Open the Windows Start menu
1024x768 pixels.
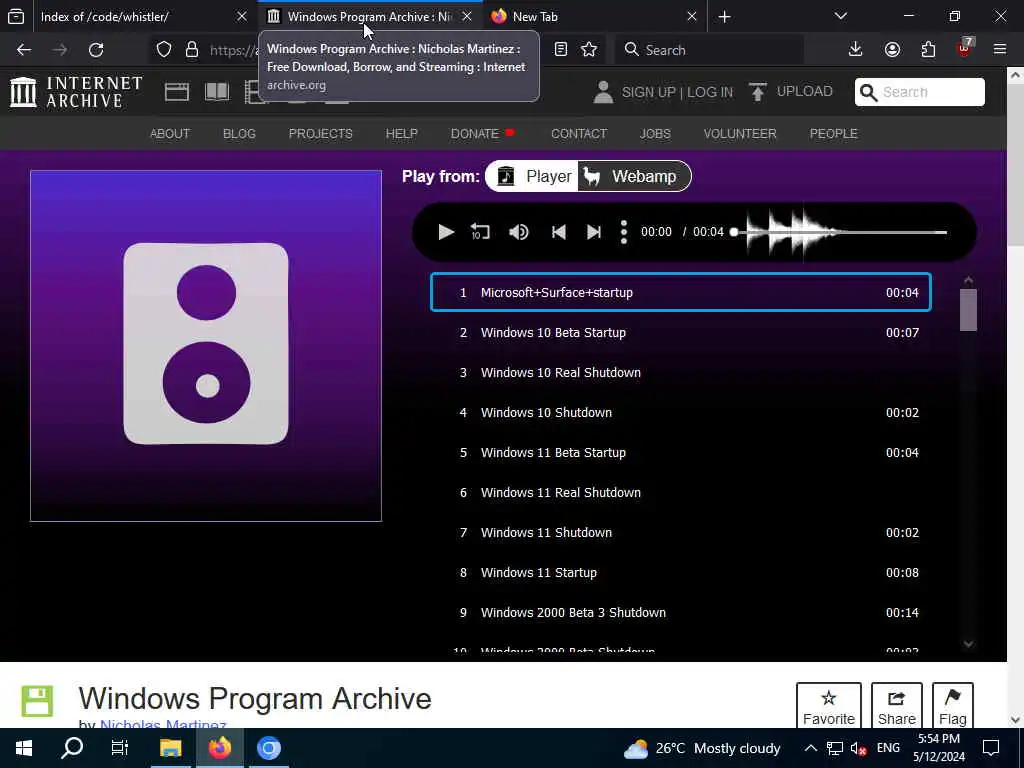[x=24, y=748]
